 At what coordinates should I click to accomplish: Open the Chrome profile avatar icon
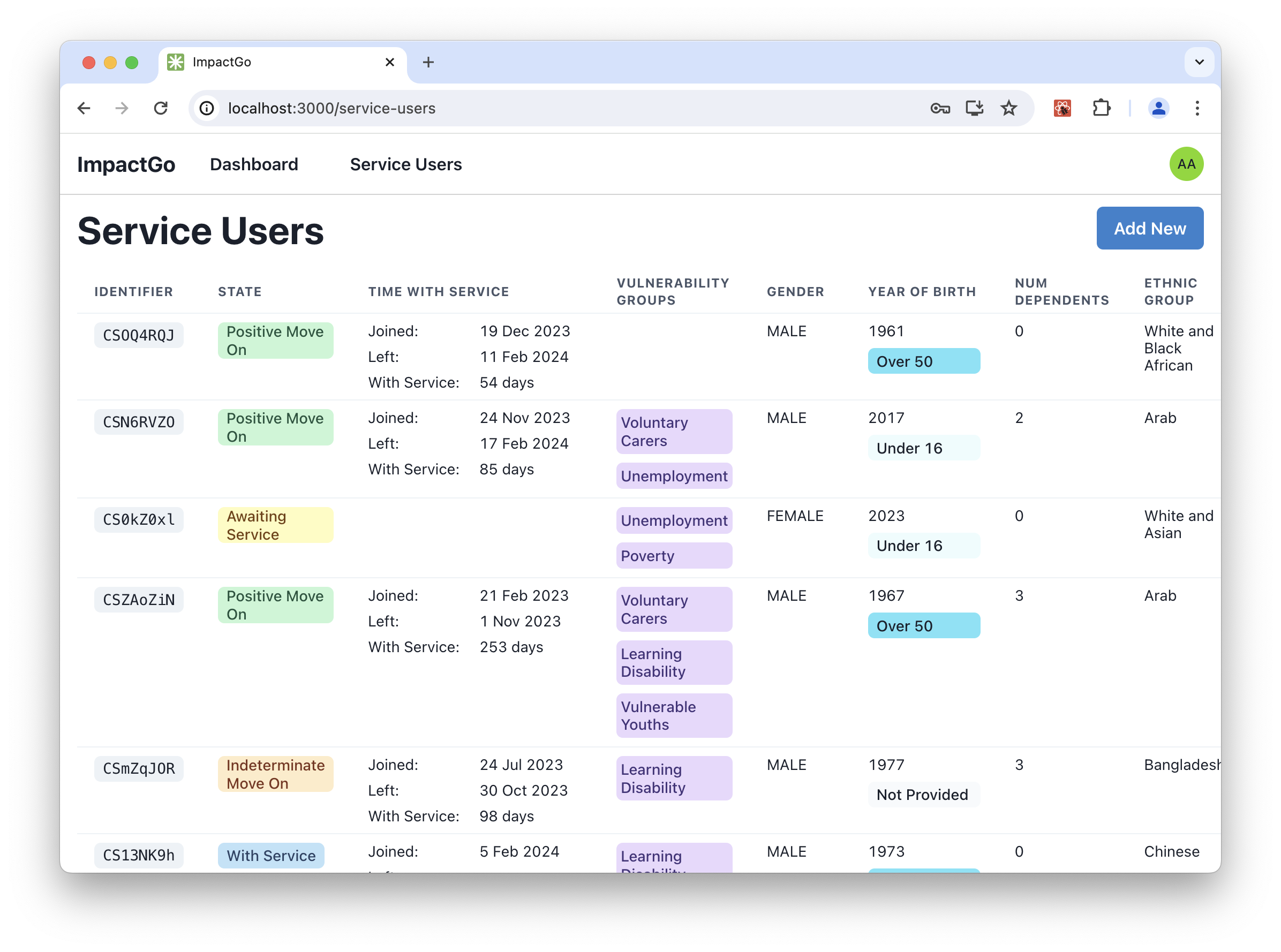point(1158,108)
